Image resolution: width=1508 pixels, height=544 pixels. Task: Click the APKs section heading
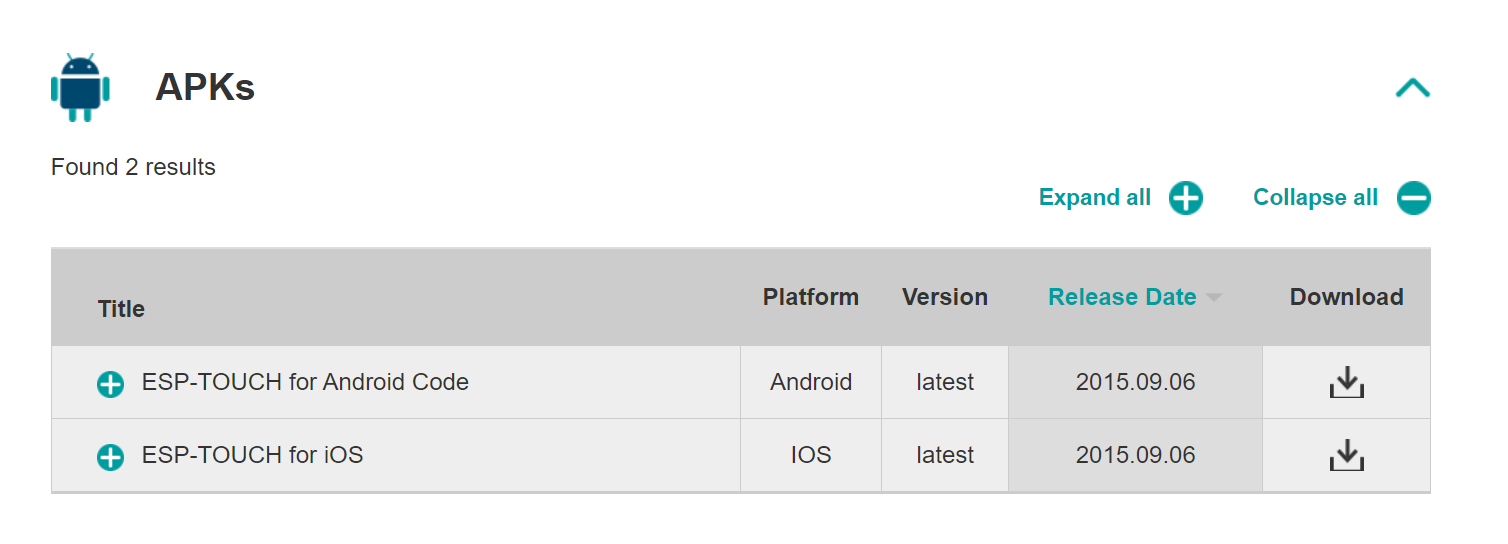point(205,88)
